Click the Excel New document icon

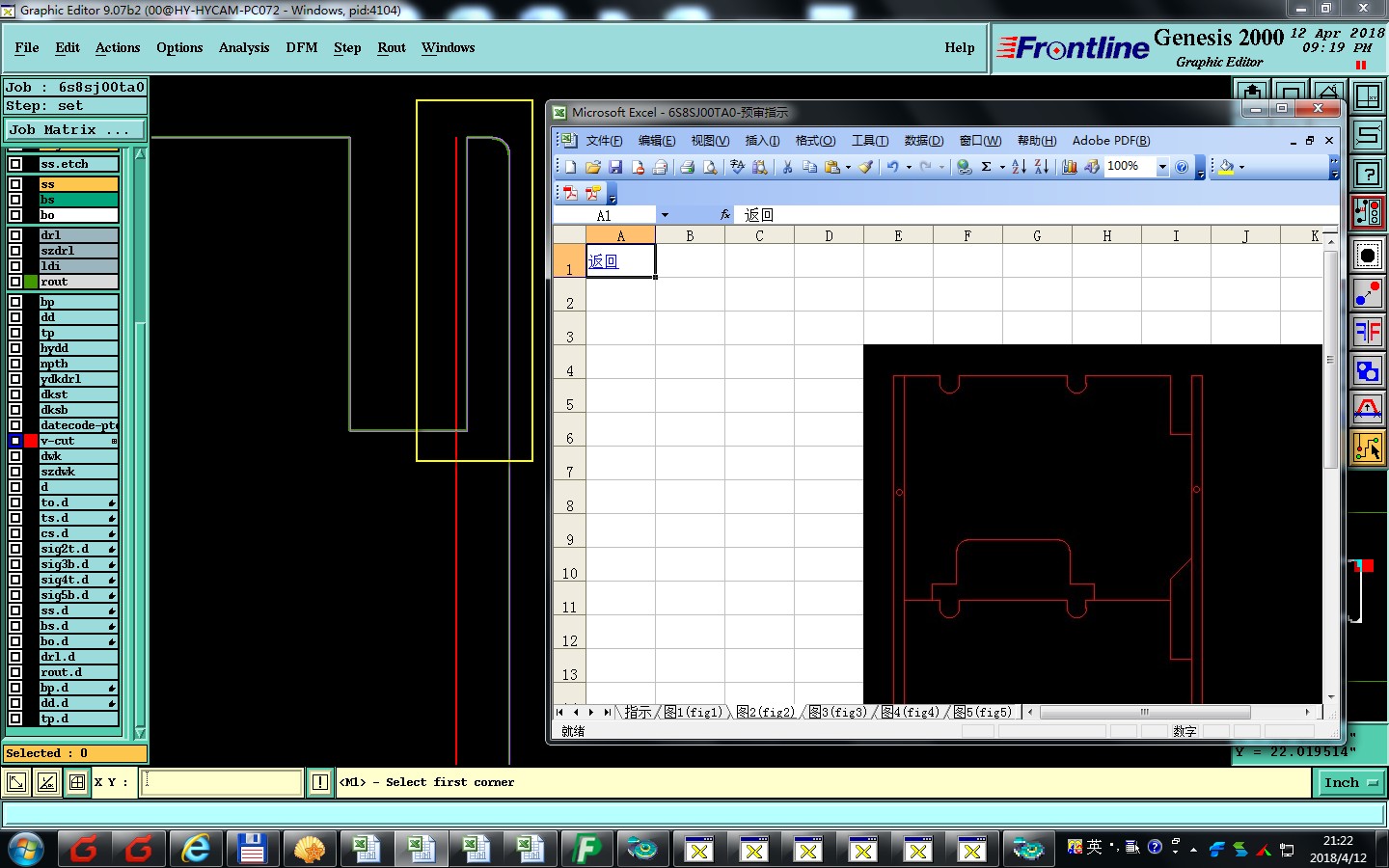point(570,167)
